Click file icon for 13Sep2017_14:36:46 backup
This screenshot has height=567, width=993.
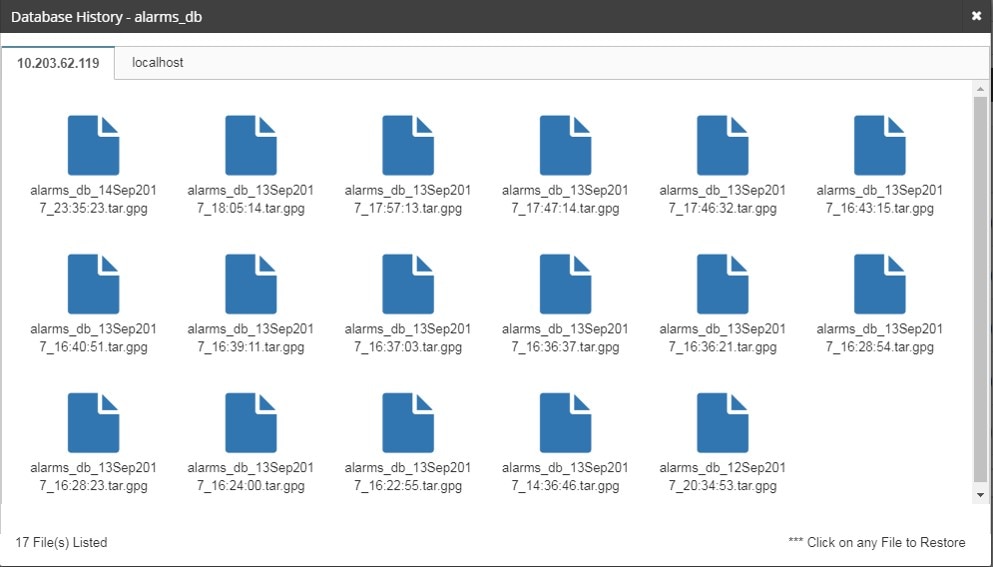[565, 423]
